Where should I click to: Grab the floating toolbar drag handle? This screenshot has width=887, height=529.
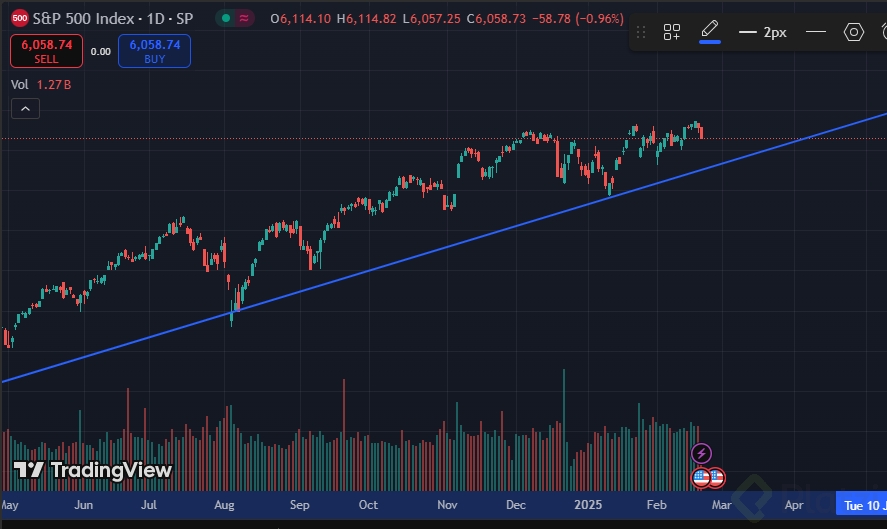[x=641, y=32]
